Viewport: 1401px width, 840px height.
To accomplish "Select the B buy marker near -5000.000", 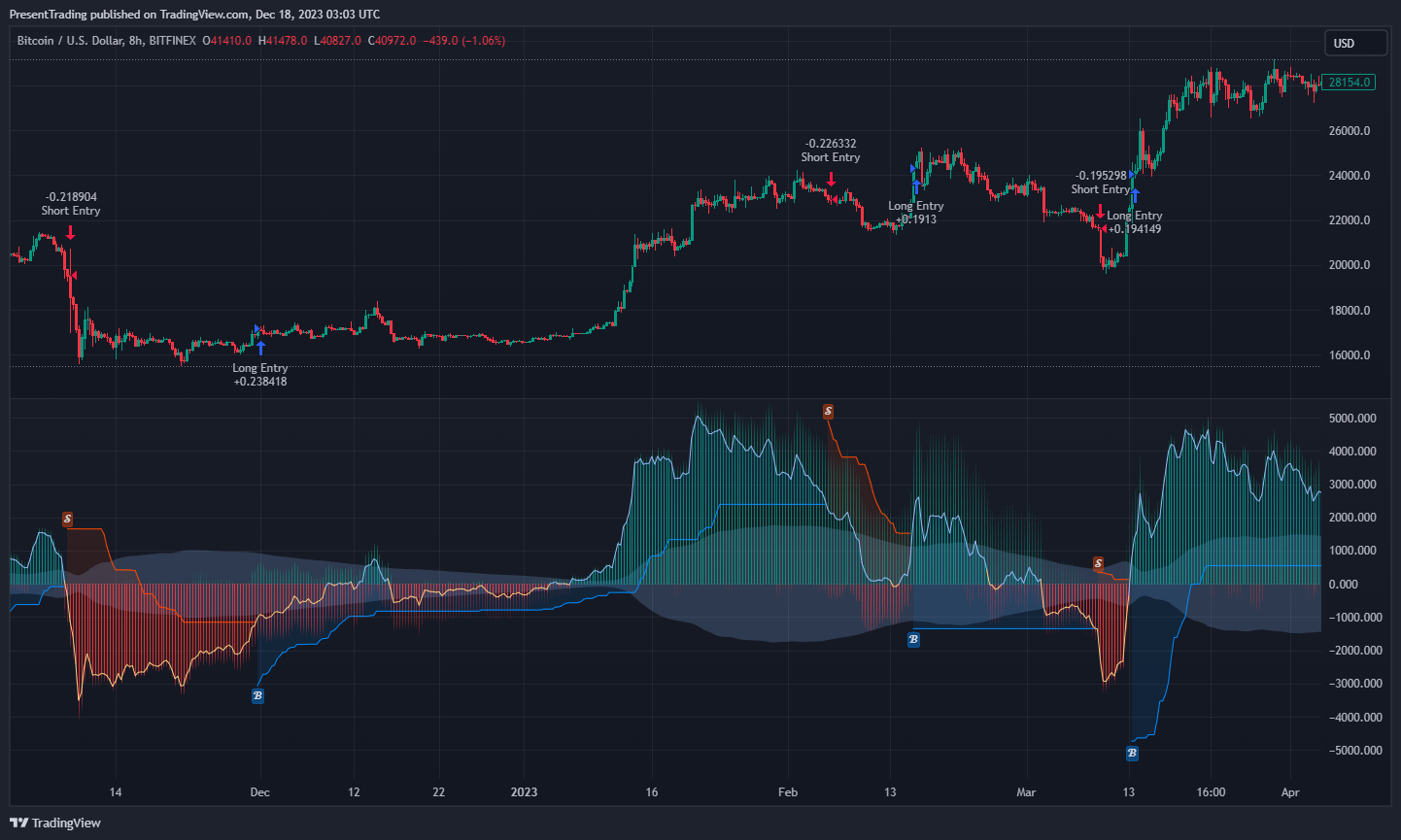I will click(x=1132, y=753).
